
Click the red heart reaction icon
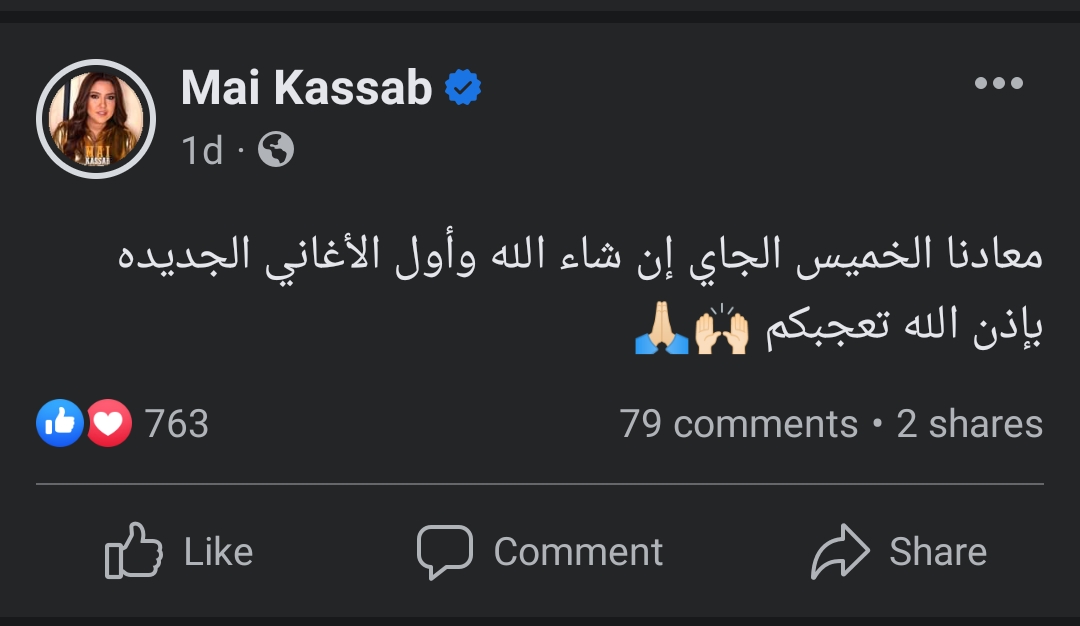(109, 424)
